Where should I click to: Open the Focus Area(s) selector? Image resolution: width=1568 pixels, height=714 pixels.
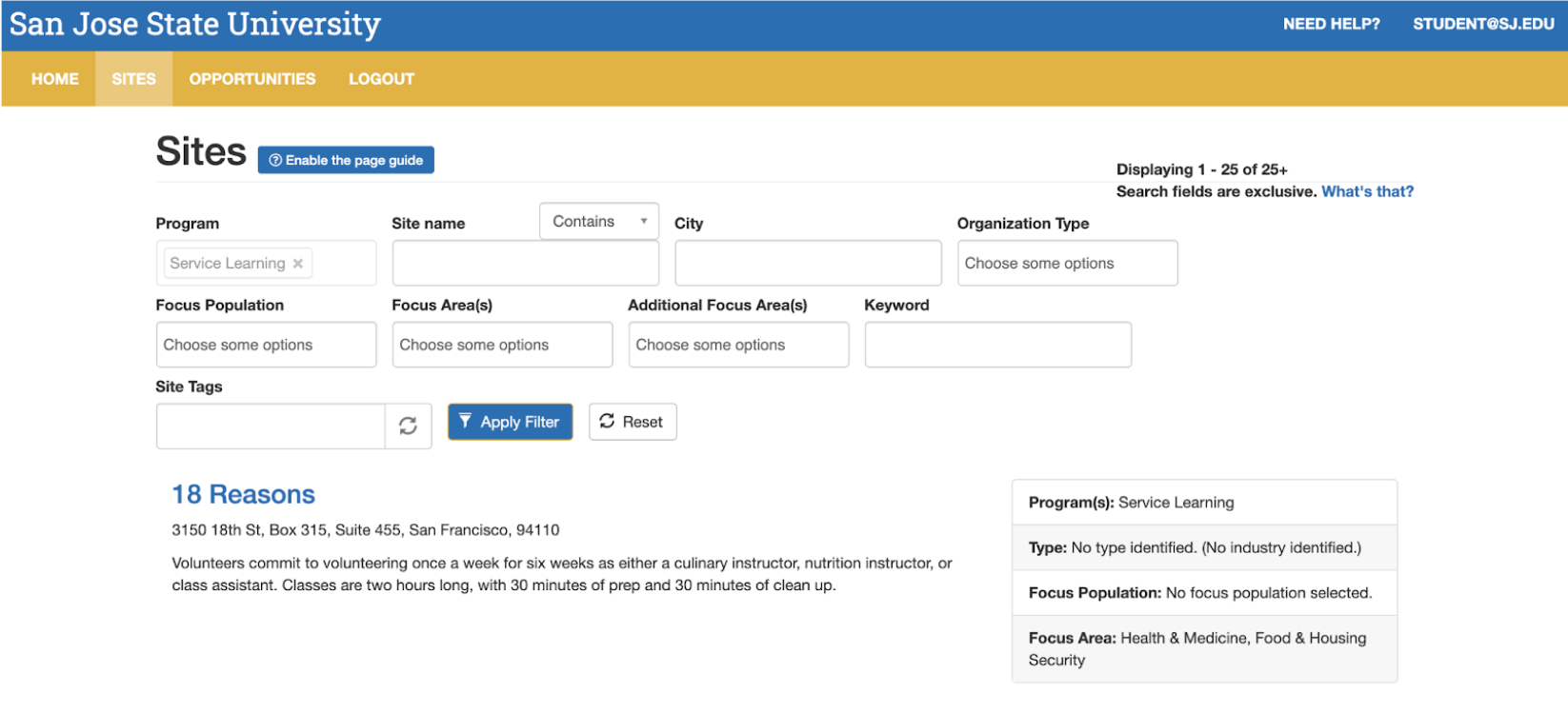[502, 345]
